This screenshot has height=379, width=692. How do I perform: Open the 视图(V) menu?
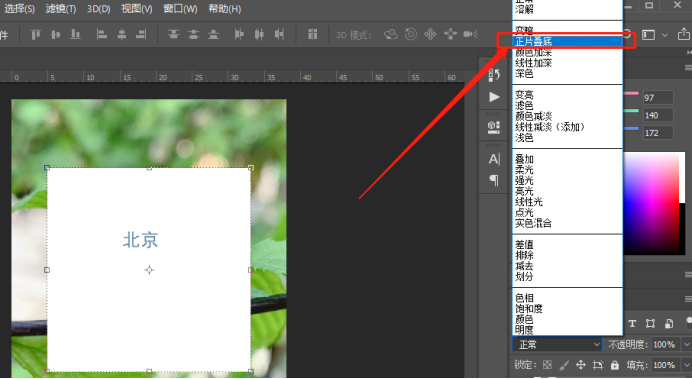click(137, 9)
